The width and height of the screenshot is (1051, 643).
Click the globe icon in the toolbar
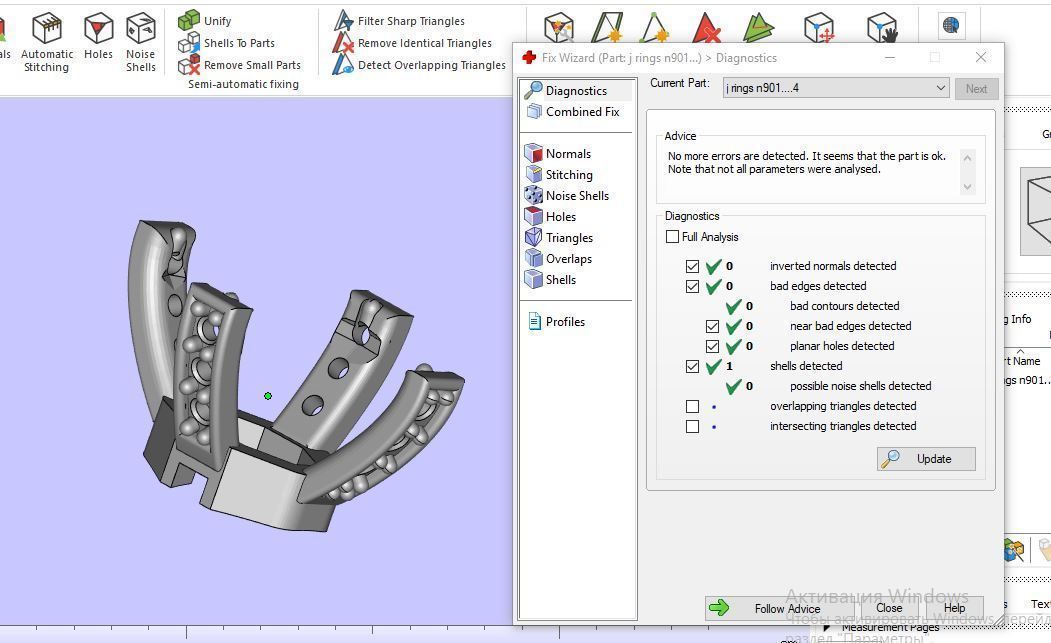pyautogui.click(x=950, y=25)
